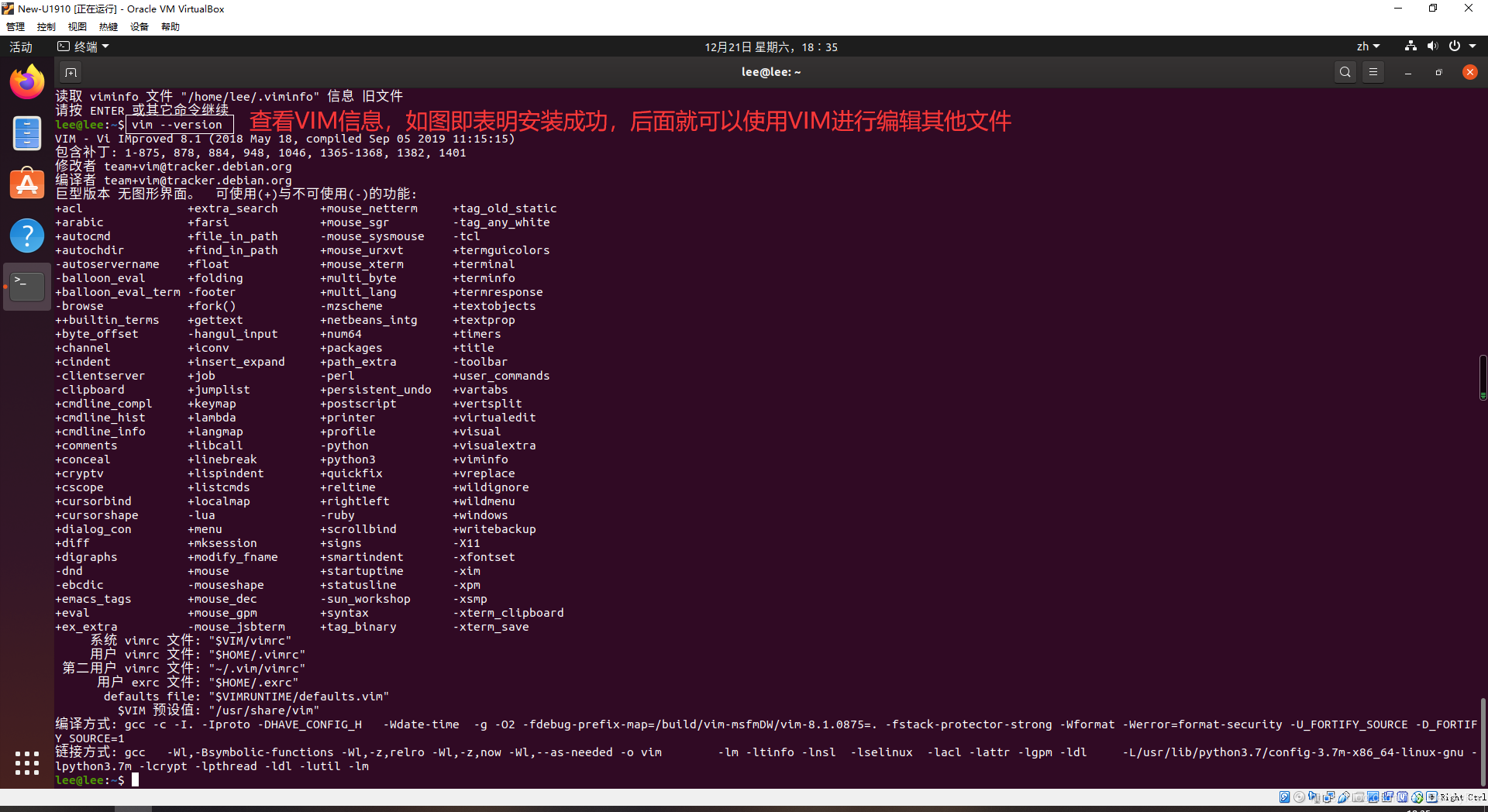Expand the 终端 app menu
1488x812 pixels.
point(84,47)
